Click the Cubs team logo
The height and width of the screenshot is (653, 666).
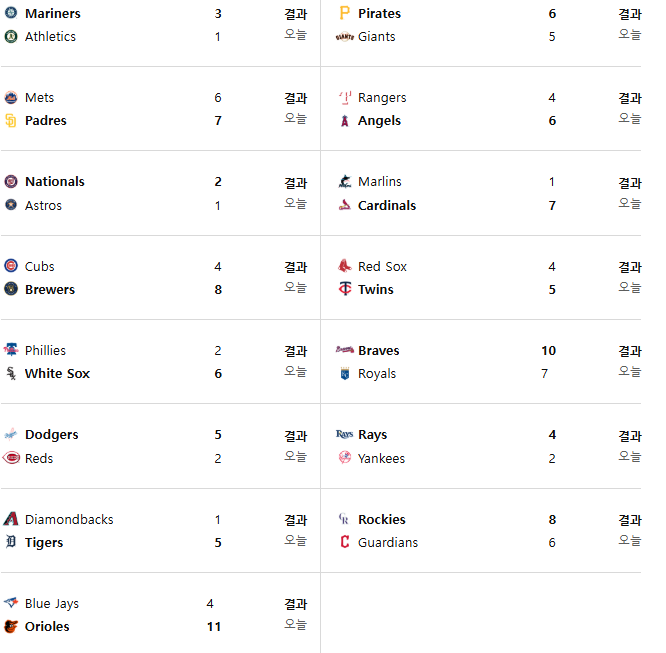pos(11,266)
